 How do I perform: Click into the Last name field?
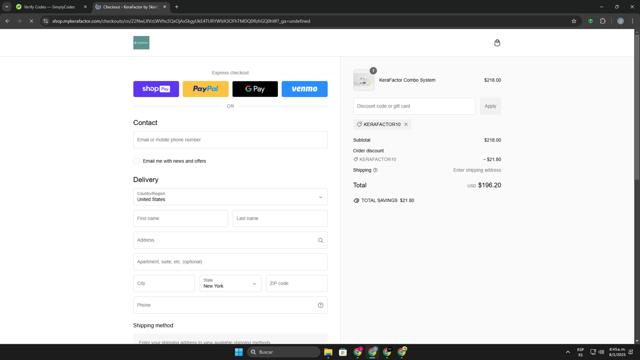tap(280, 218)
